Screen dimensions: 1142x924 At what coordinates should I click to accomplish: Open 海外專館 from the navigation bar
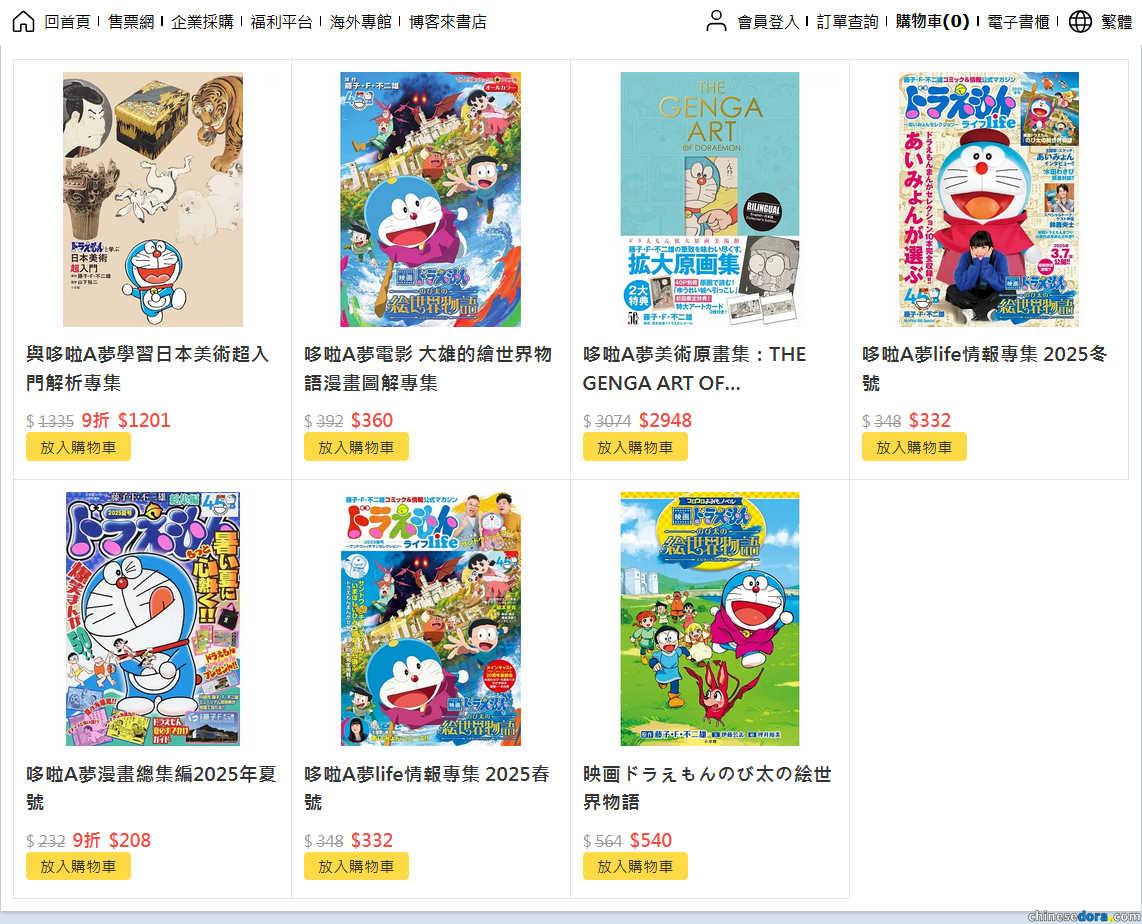(361, 22)
